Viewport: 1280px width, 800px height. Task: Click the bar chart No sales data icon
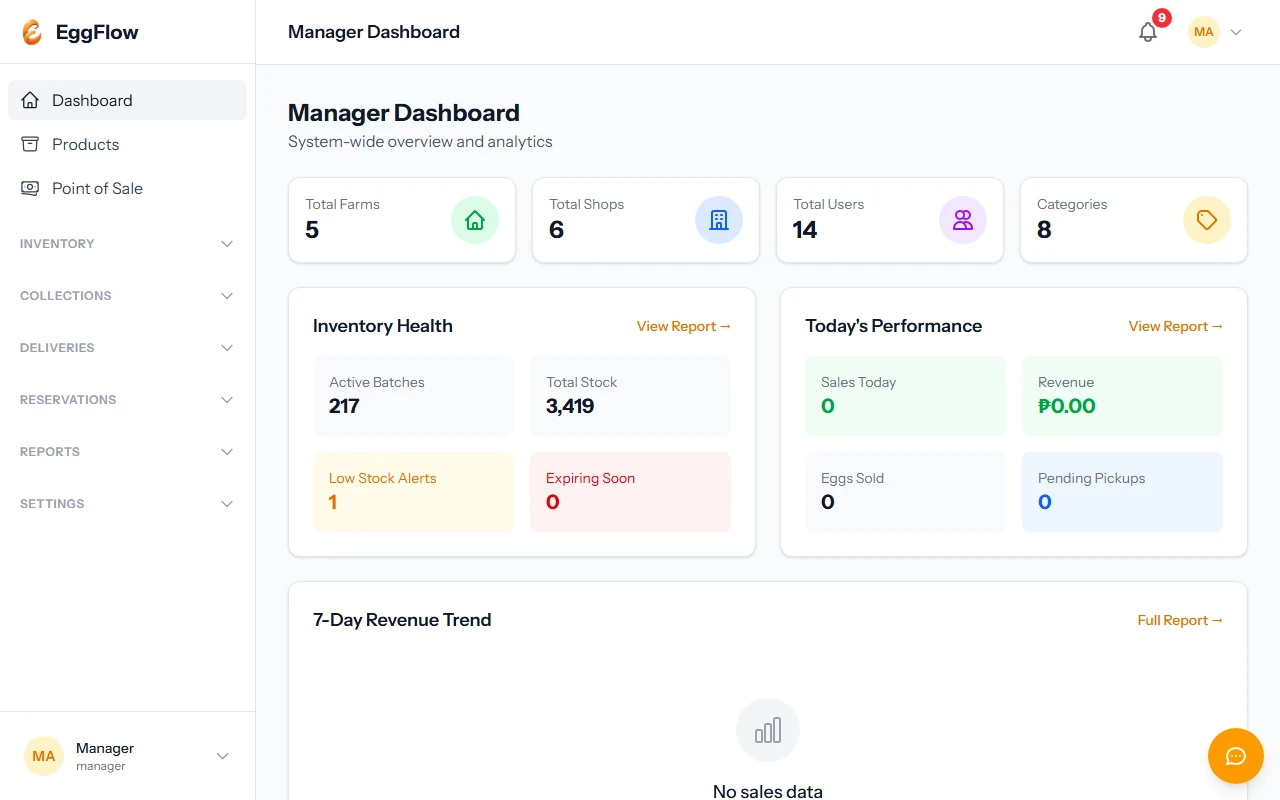pos(768,730)
